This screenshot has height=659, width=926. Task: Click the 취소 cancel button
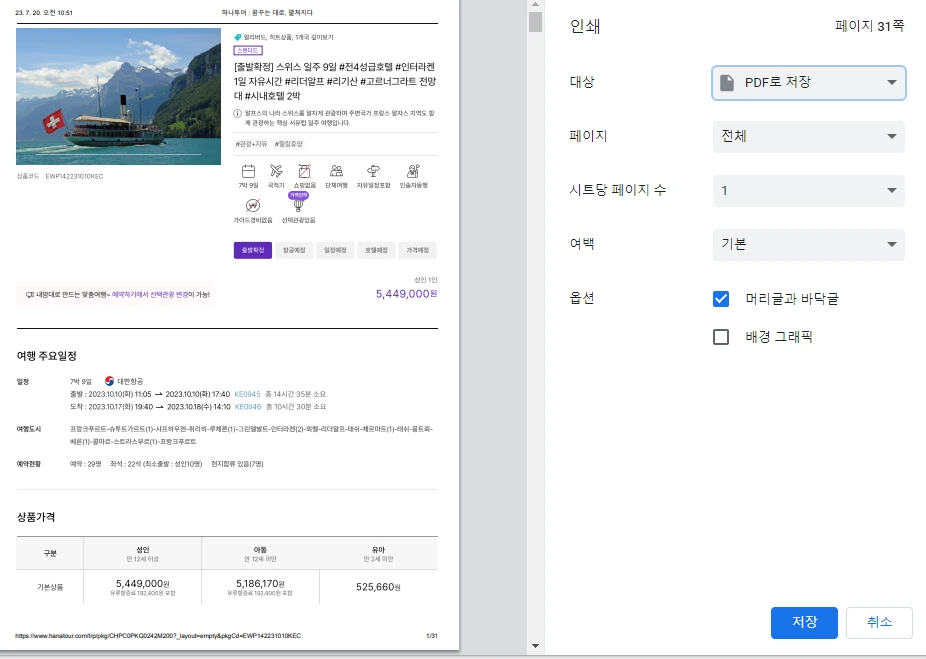click(x=879, y=622)
